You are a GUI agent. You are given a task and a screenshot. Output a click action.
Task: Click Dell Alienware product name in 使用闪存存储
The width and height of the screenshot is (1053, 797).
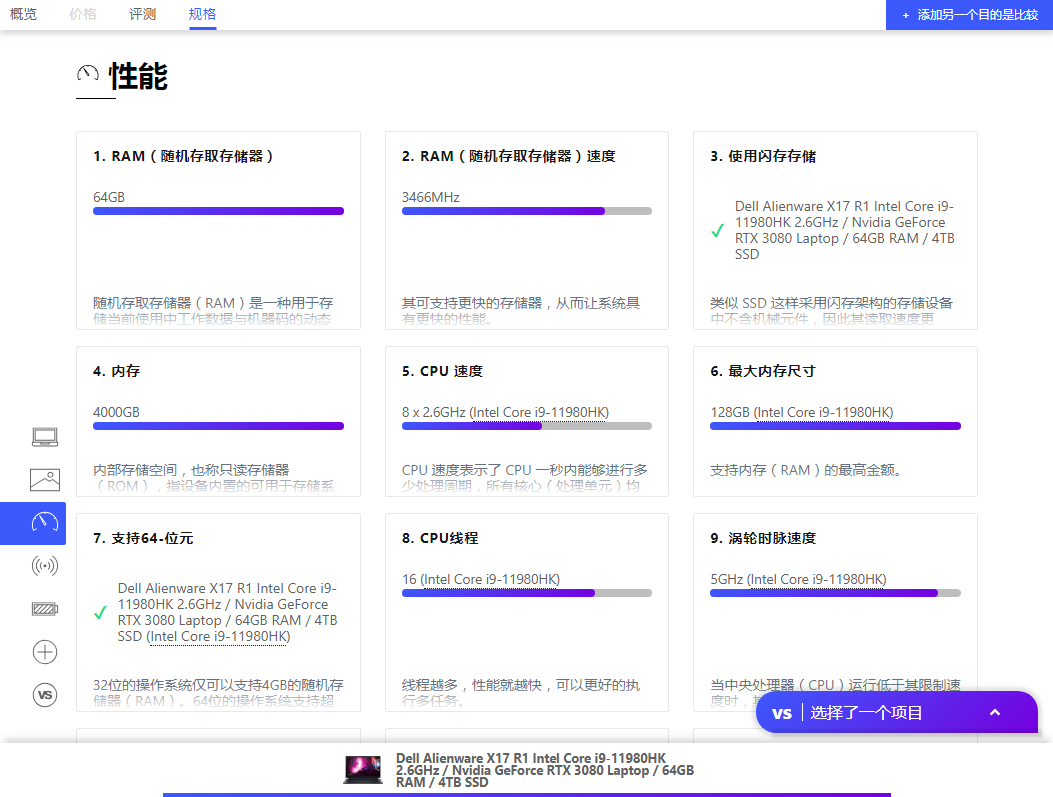844,230
